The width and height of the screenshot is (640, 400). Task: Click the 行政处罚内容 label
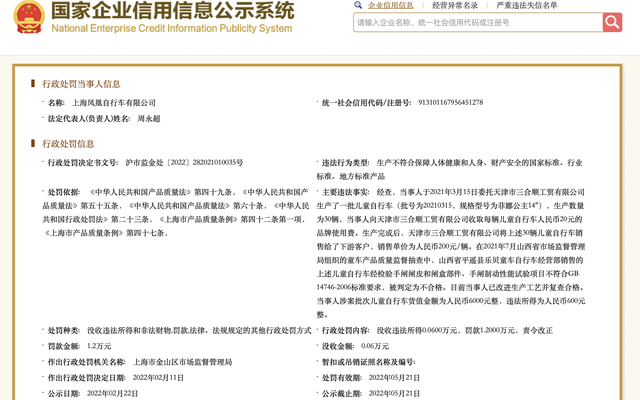tap(345, 331)
